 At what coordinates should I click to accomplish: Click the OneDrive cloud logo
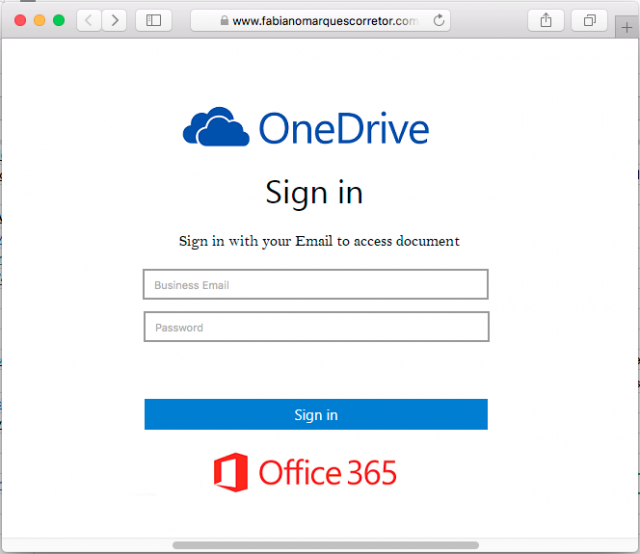coord(216,127)
